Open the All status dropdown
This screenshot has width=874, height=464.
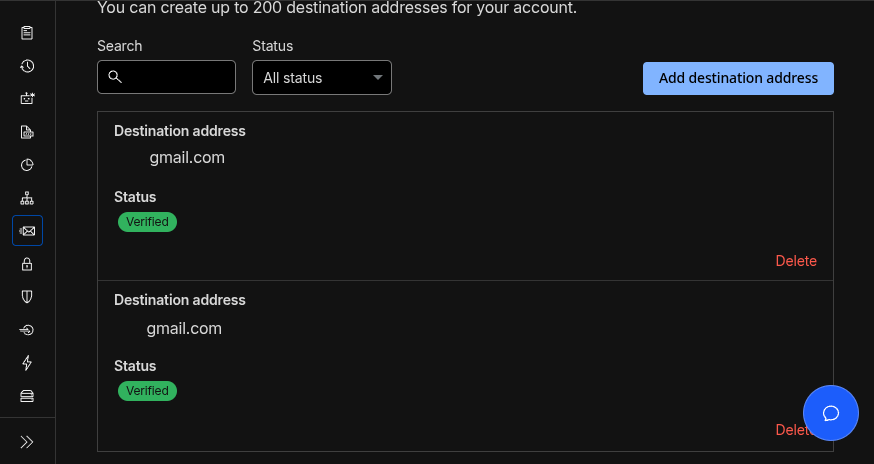click(321, 78)
